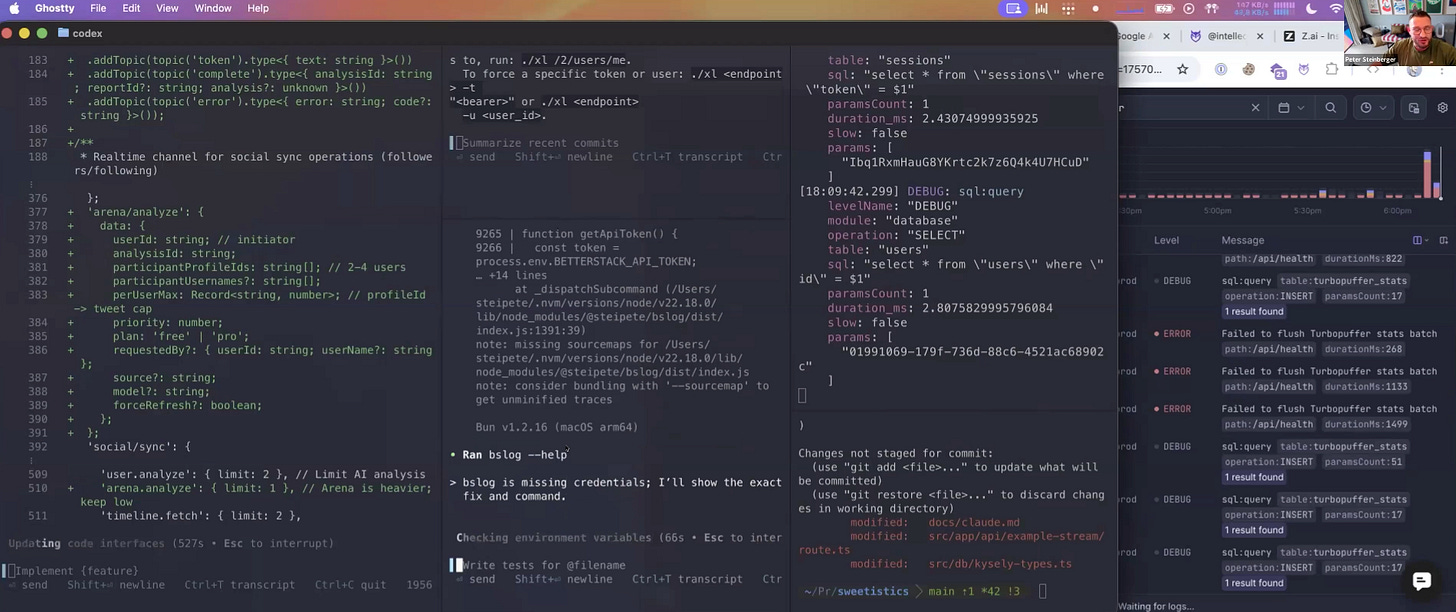The height and width of the screenshot is (612, 1456).
Task: Click the Message column header
Action: [1242, 240]
